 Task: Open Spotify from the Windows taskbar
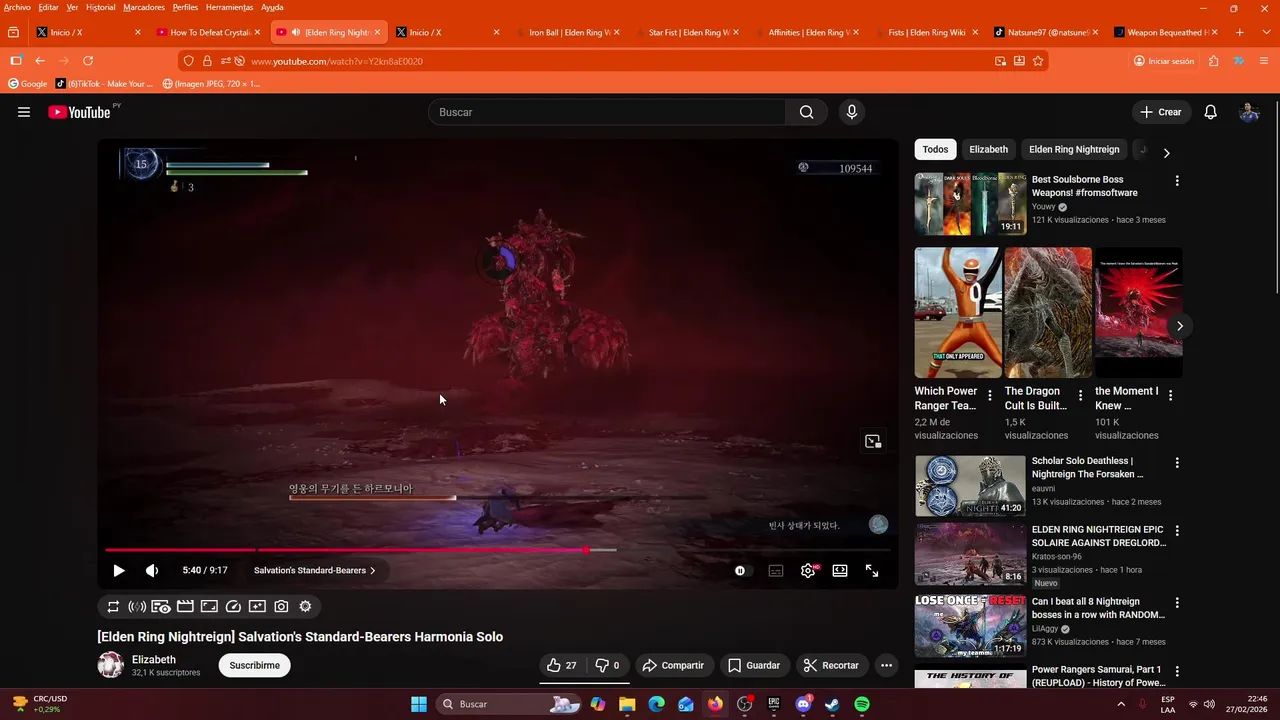862,704
